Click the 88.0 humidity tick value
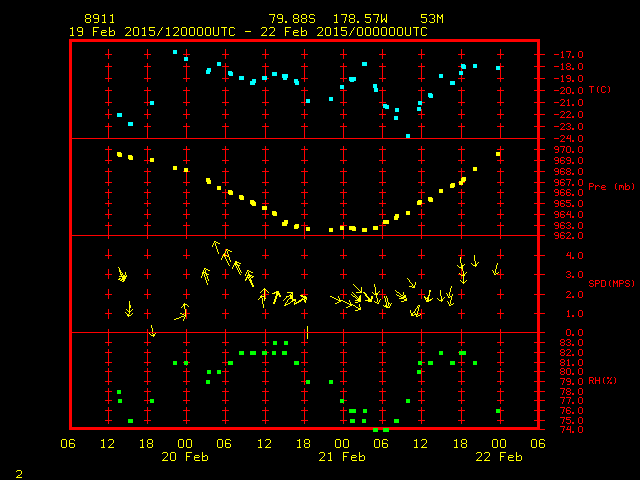The width and height of the screenshot is (640, 480). (565, 343)
